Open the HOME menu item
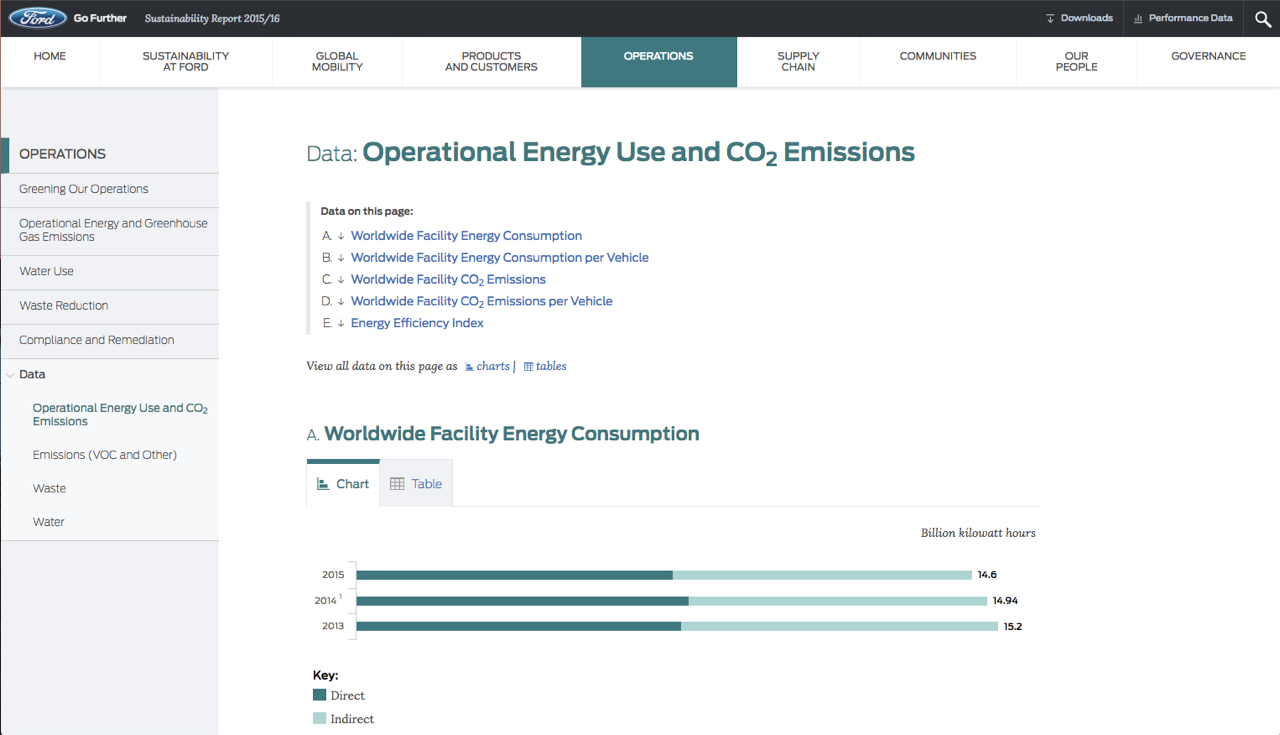 pos(50,56)
